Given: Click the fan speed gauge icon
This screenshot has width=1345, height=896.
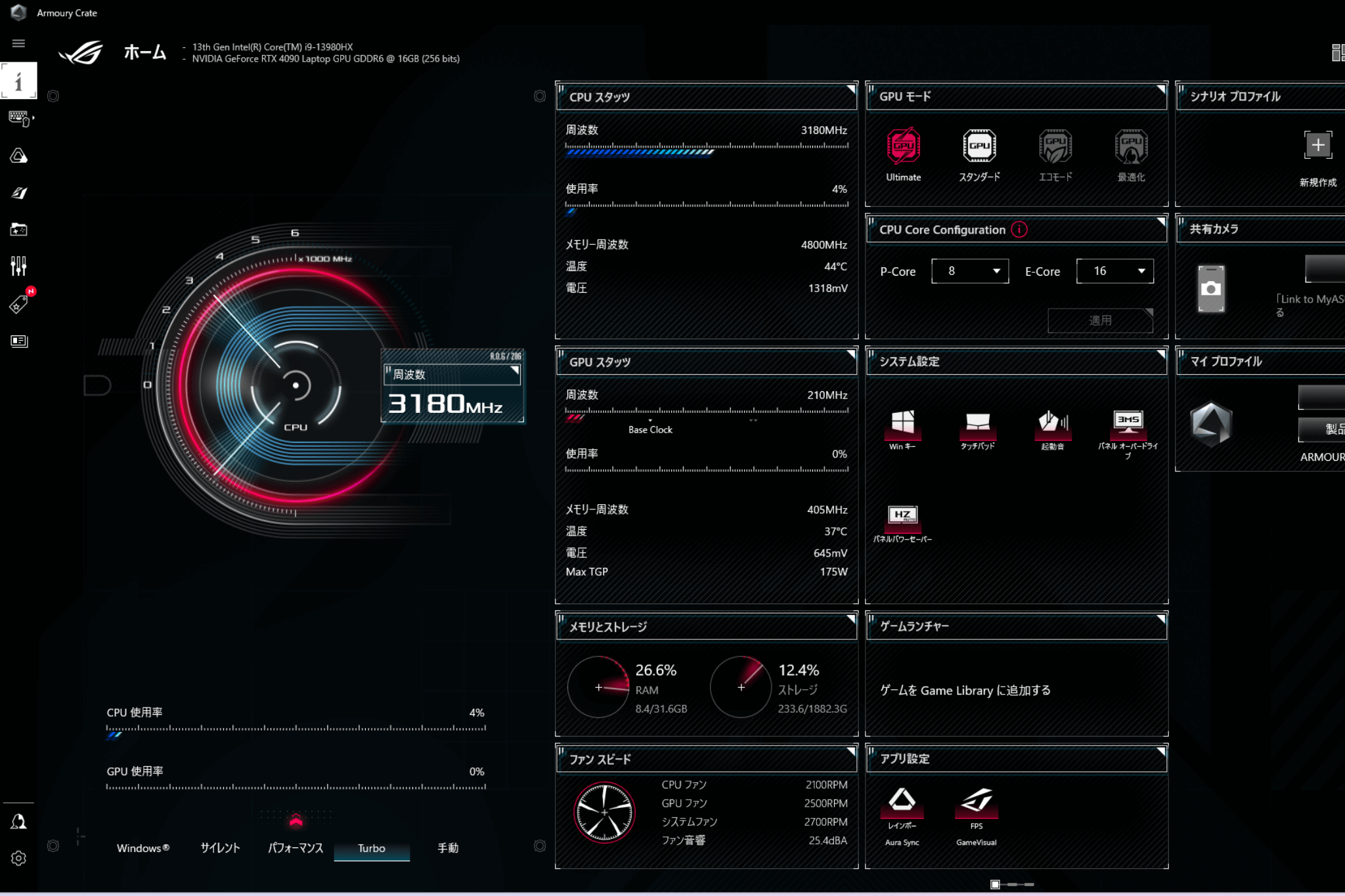Looking at the screenshot, I should 604,813.
